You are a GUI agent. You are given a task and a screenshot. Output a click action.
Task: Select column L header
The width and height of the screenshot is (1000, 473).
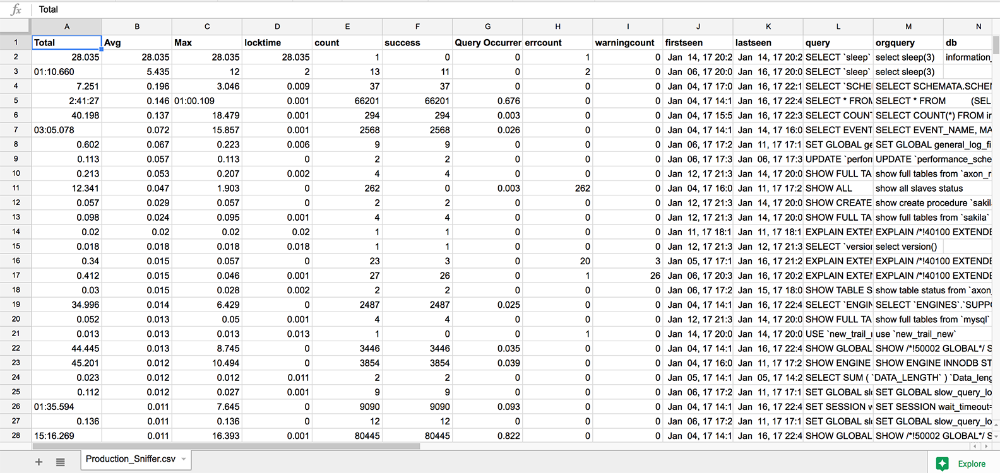pos(838,27)
